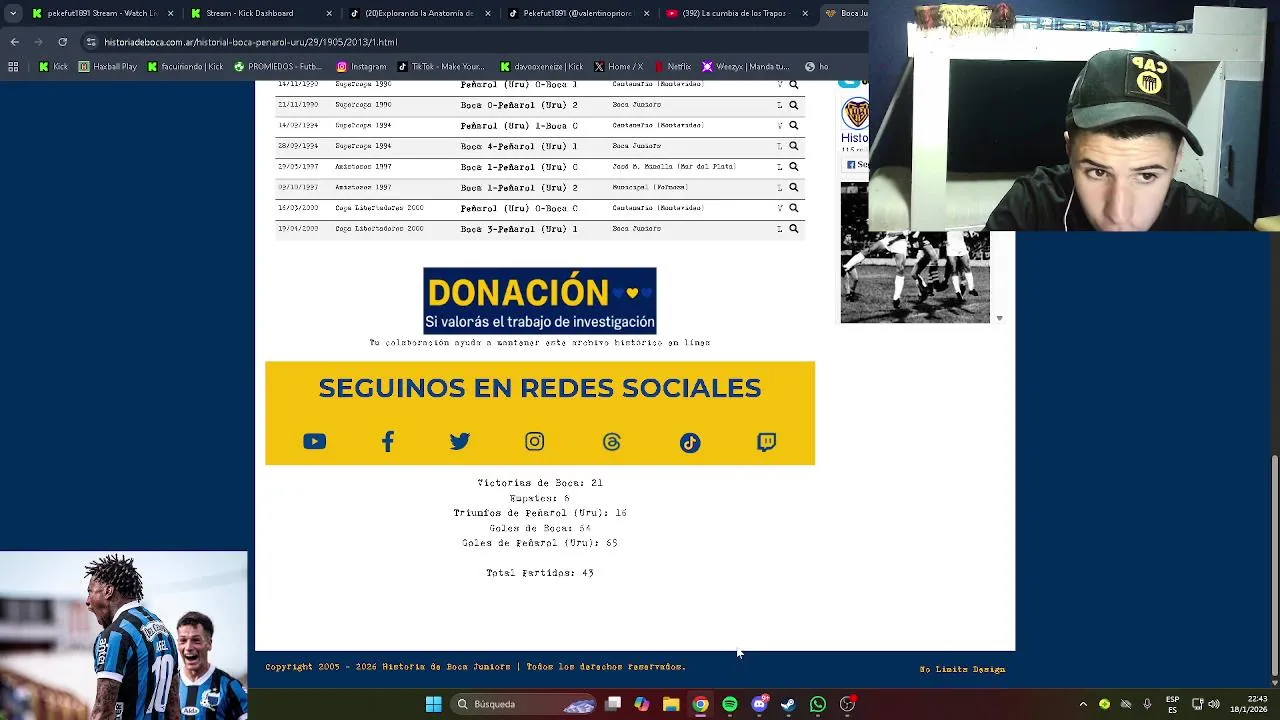Viewport: 1280px width, 720px height.
Task: Show hidden system tray icons
Action: [x=1083, y=704]
